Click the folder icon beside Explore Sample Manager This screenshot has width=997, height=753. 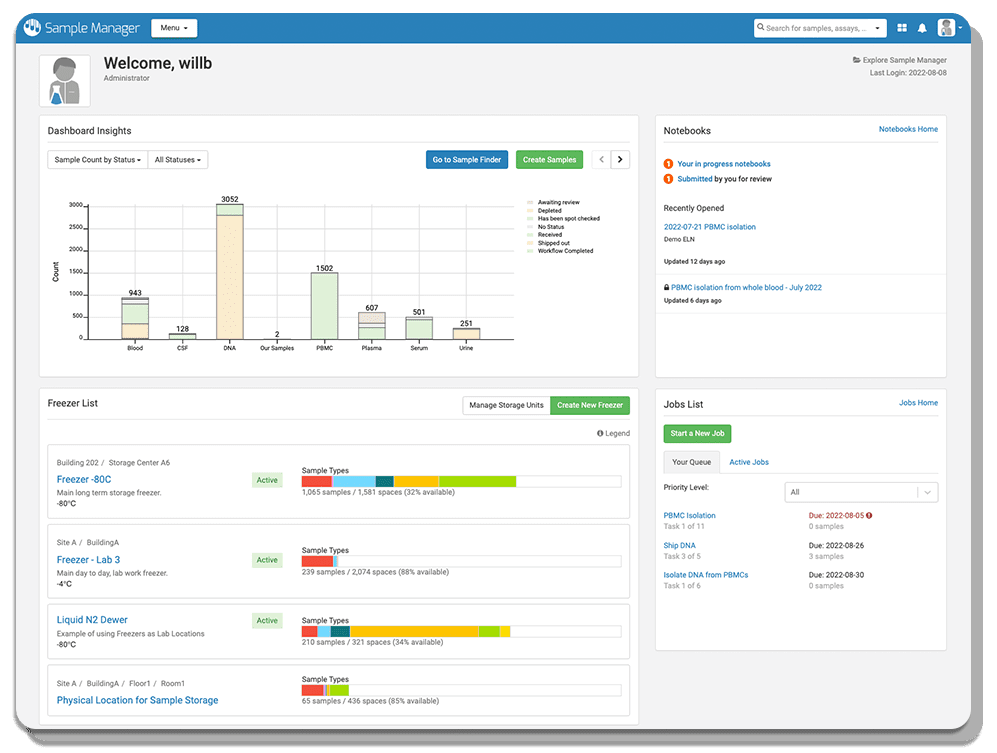pos(856,60)
